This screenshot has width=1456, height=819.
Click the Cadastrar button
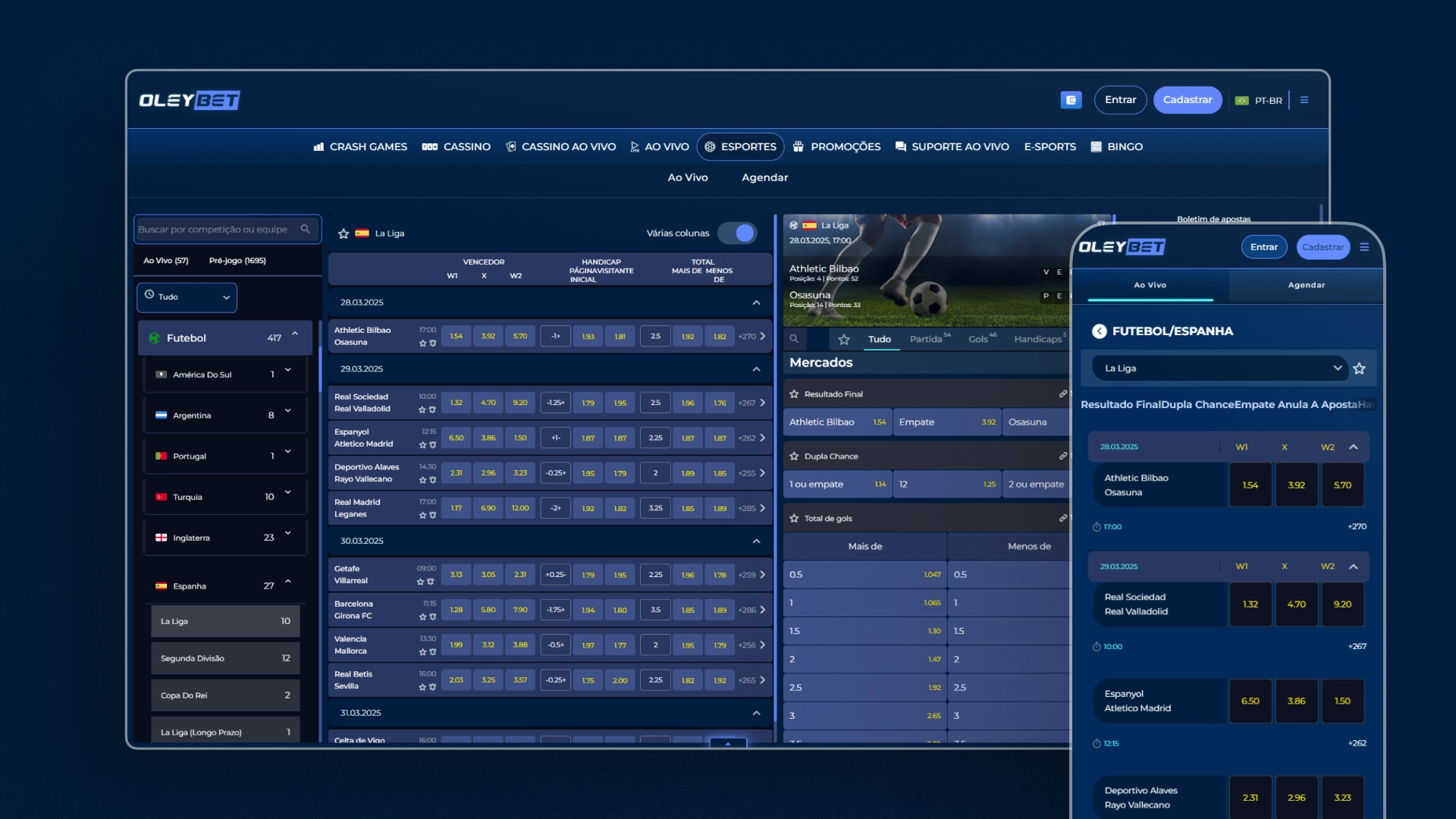coord(1188,99)
